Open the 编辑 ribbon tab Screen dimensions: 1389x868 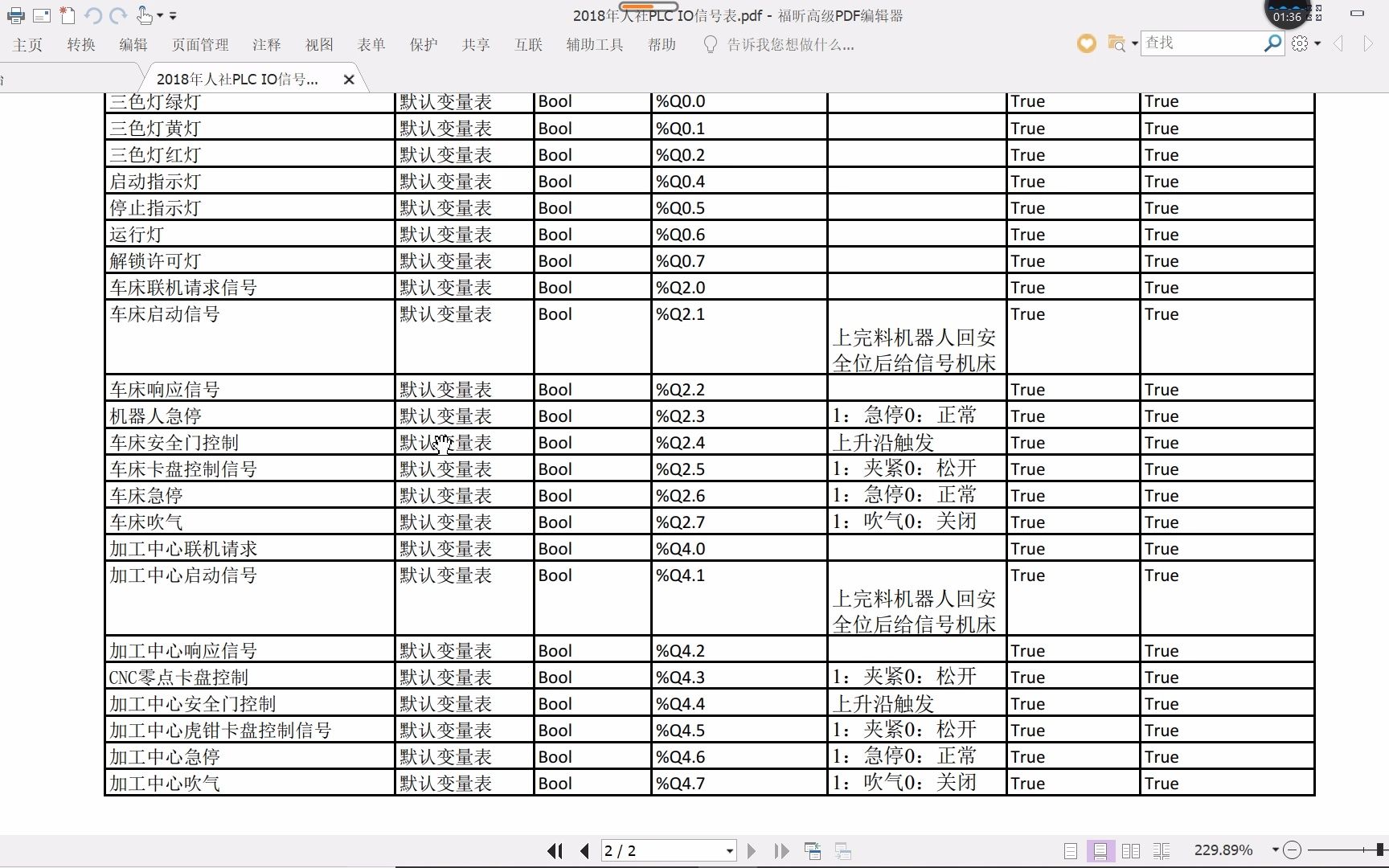click(x=133, y=45)
